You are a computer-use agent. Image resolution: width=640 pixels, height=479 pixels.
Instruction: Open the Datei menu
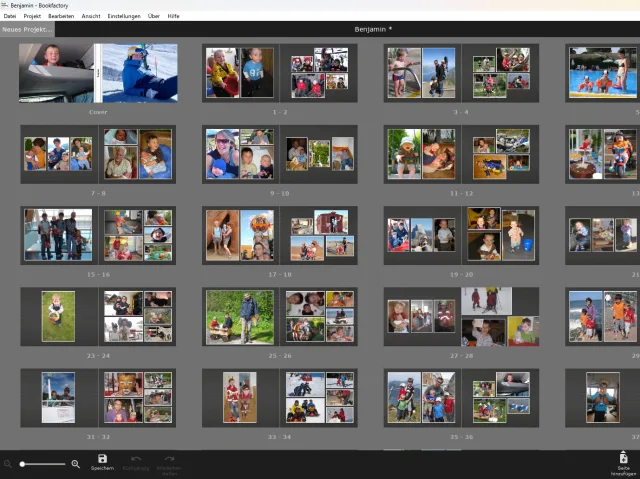pos(10,16)
